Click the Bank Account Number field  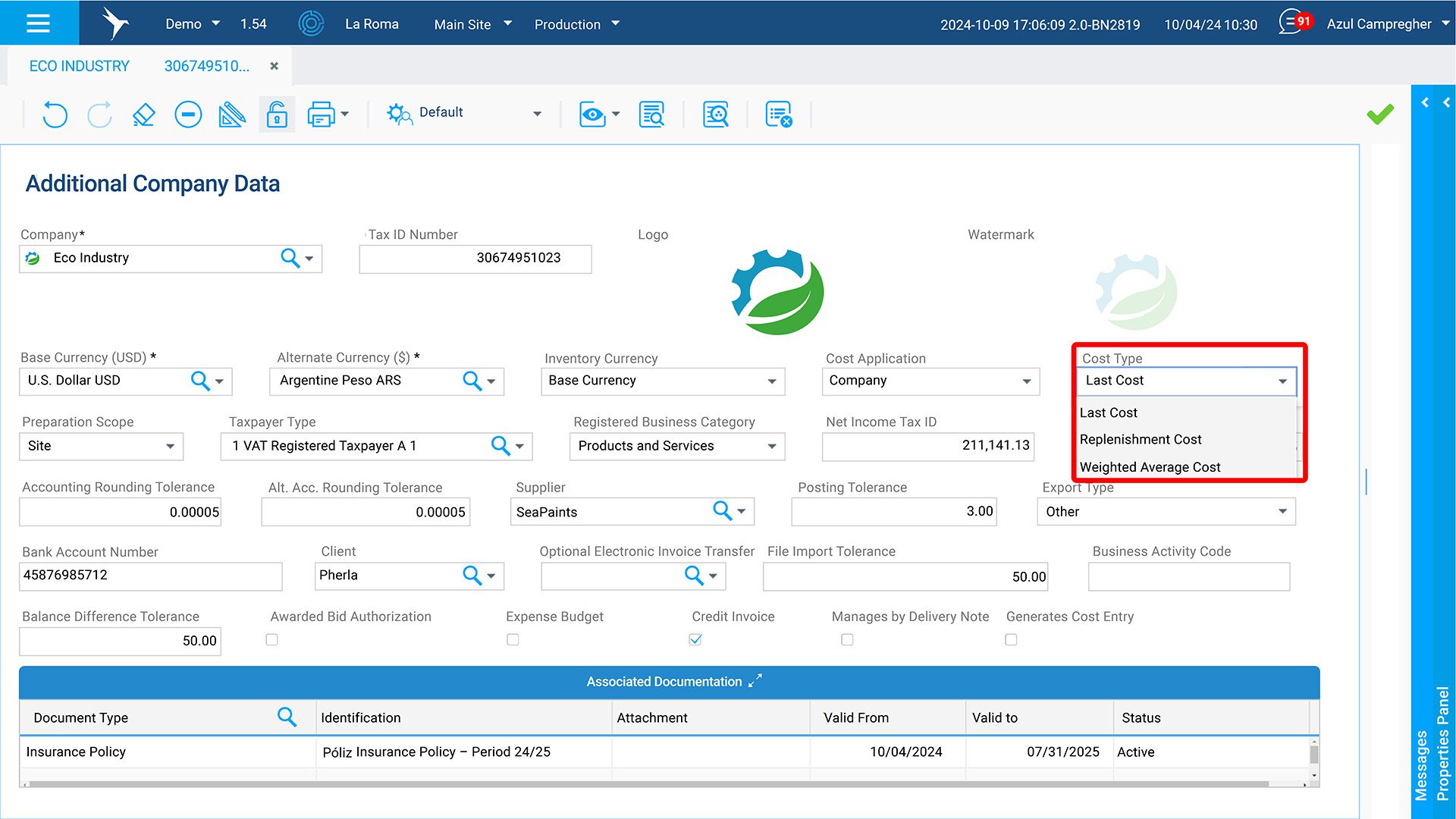tap(150, 576)
